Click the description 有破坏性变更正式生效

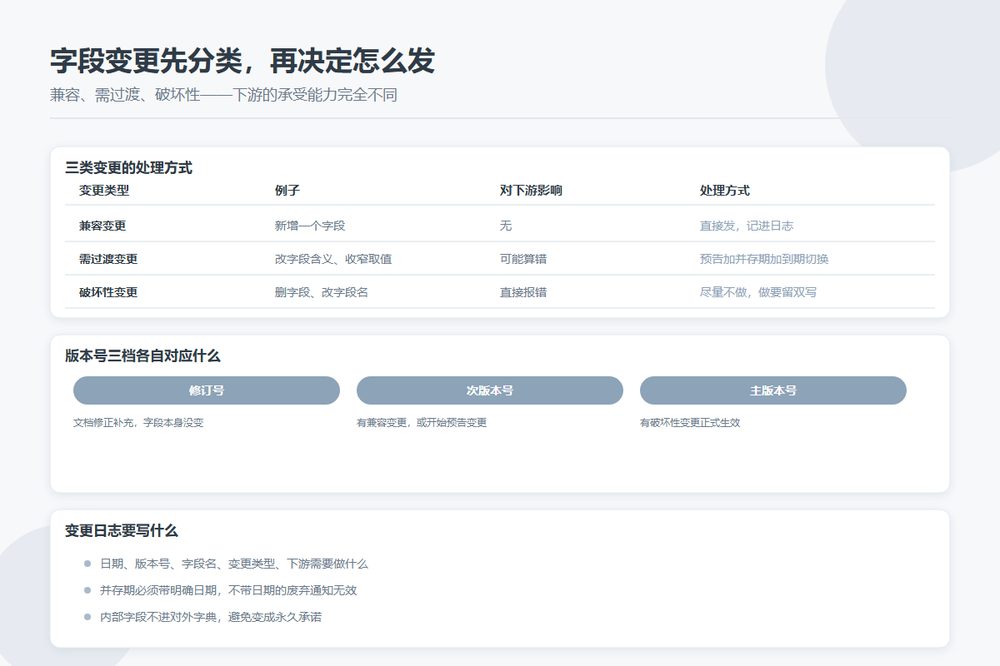pos(690,422)
